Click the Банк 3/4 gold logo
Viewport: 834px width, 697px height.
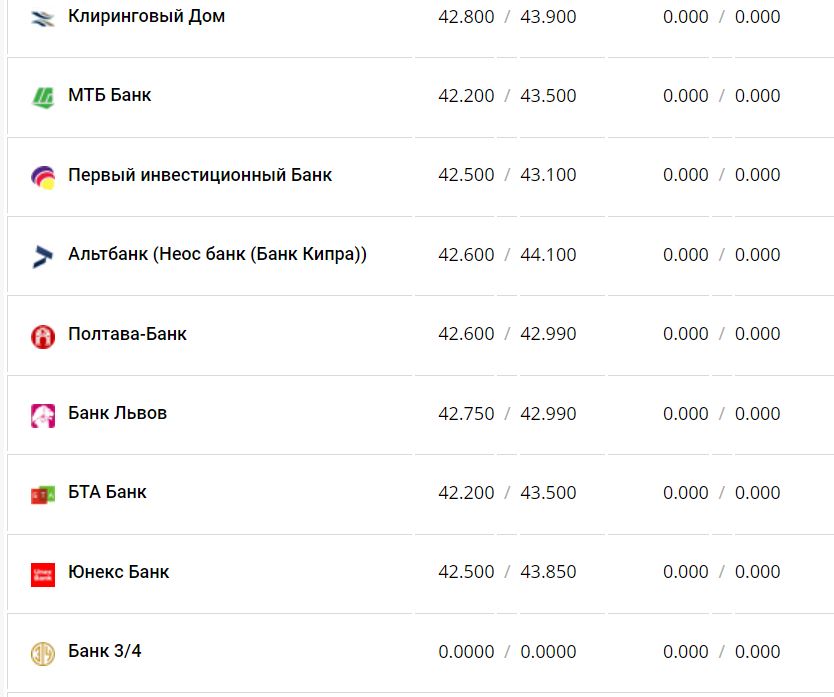click(x=43, y=653)
